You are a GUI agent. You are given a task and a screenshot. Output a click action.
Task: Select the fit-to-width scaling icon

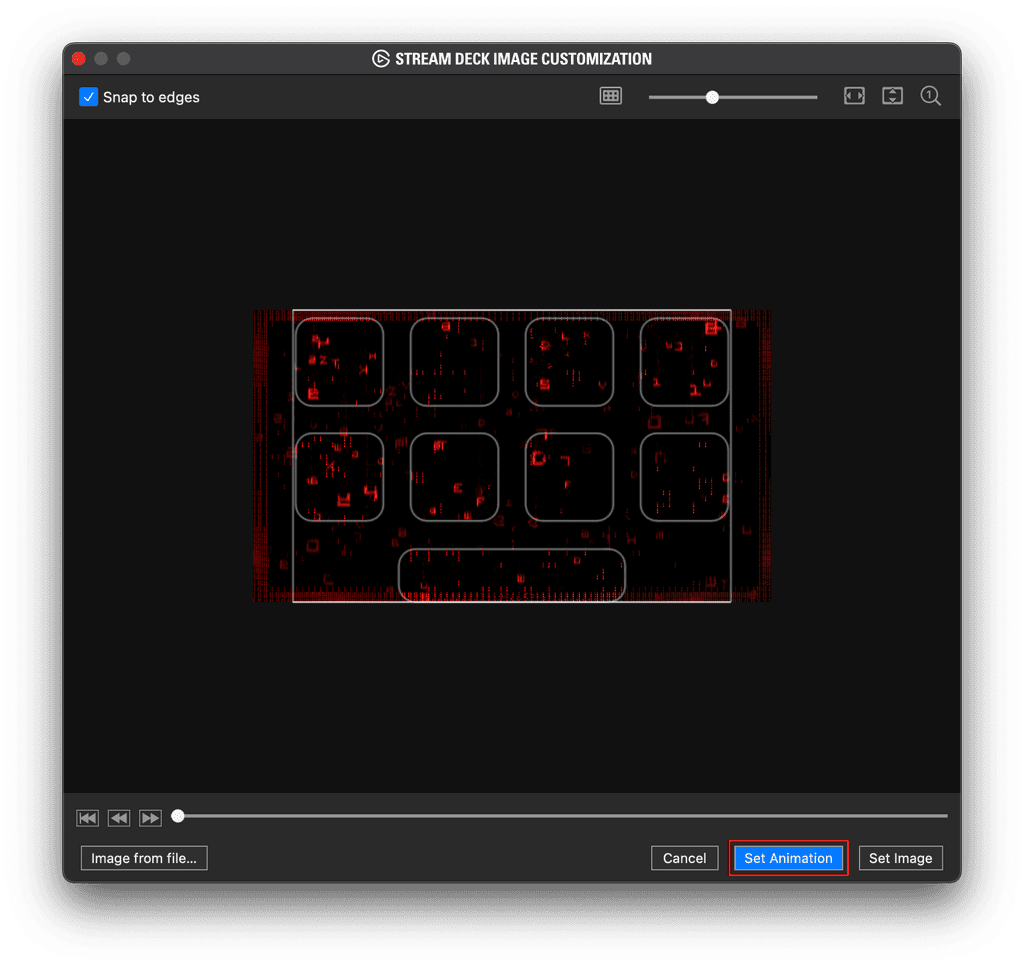click(854, 96)
